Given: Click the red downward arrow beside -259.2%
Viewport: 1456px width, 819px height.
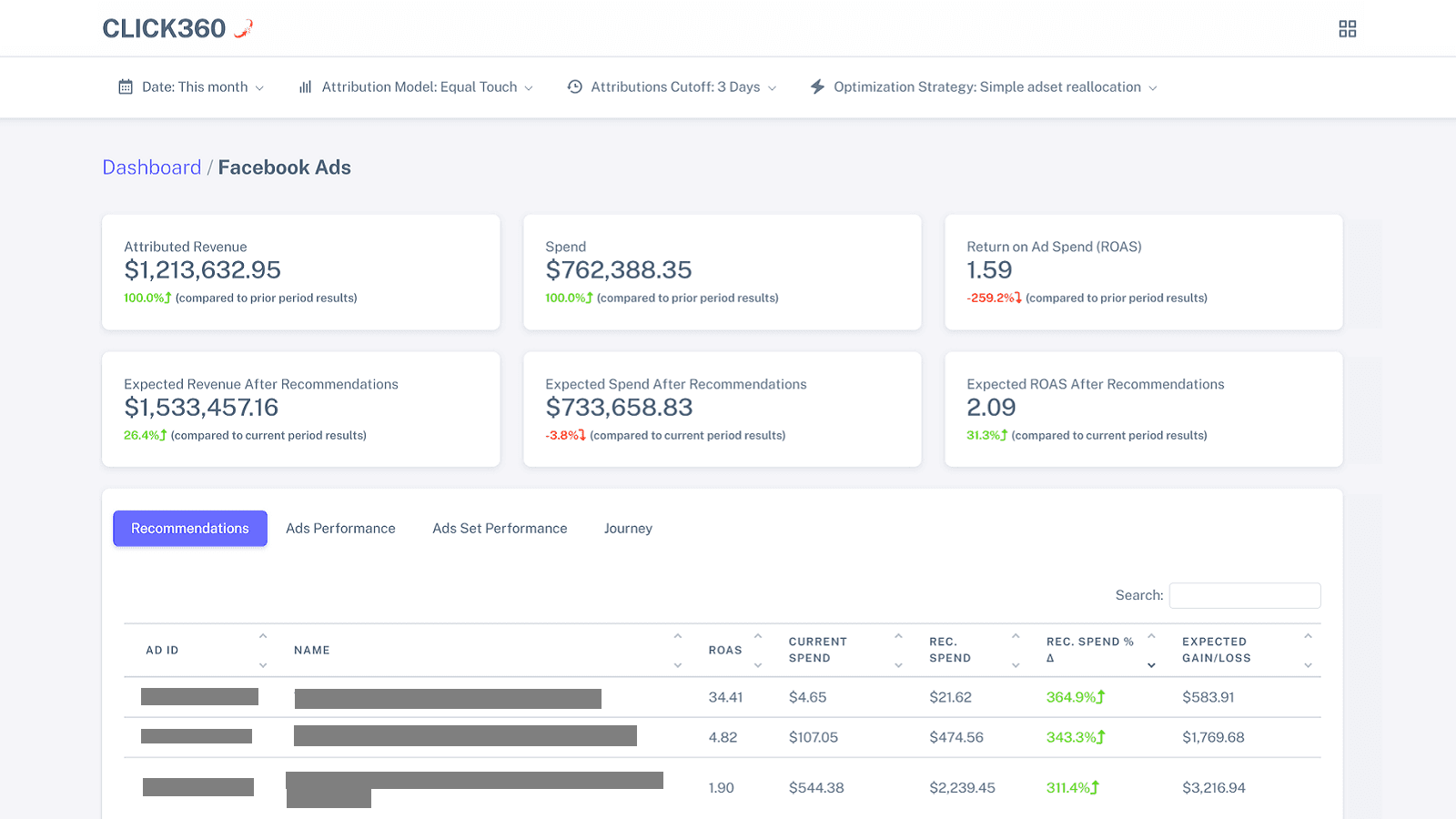Looking at the screenshot, I should [1016, 298].
